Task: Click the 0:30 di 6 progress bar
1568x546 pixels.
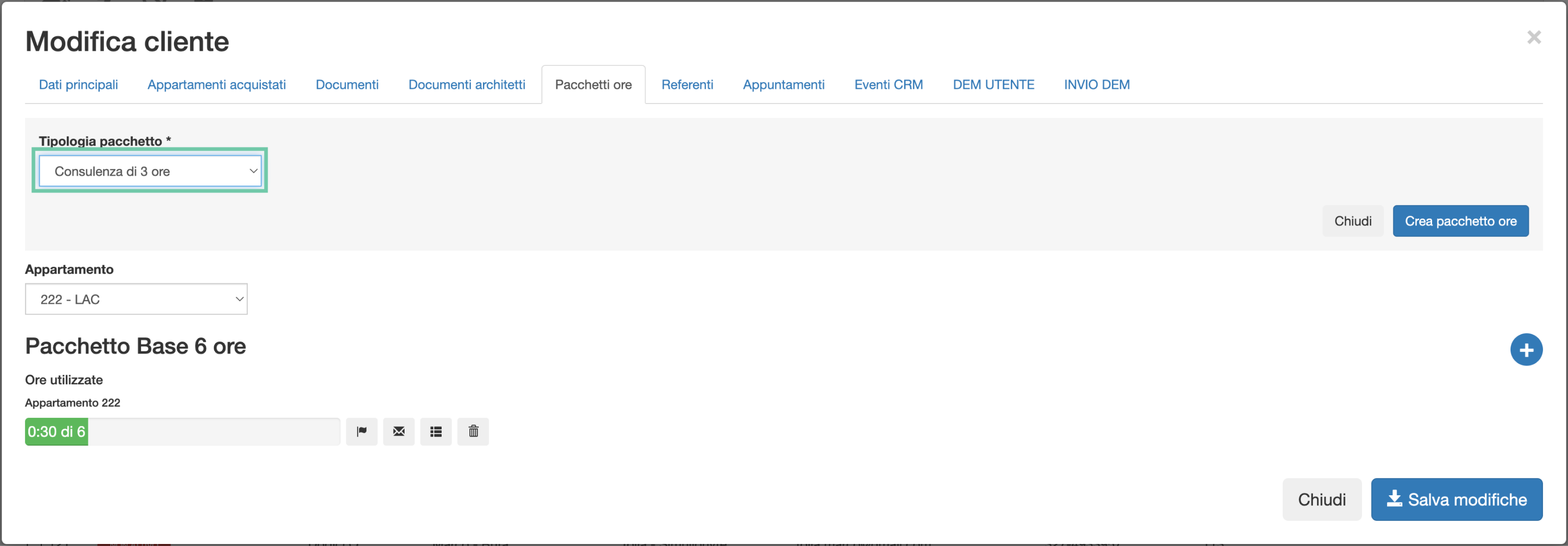Action: (182, 431)
